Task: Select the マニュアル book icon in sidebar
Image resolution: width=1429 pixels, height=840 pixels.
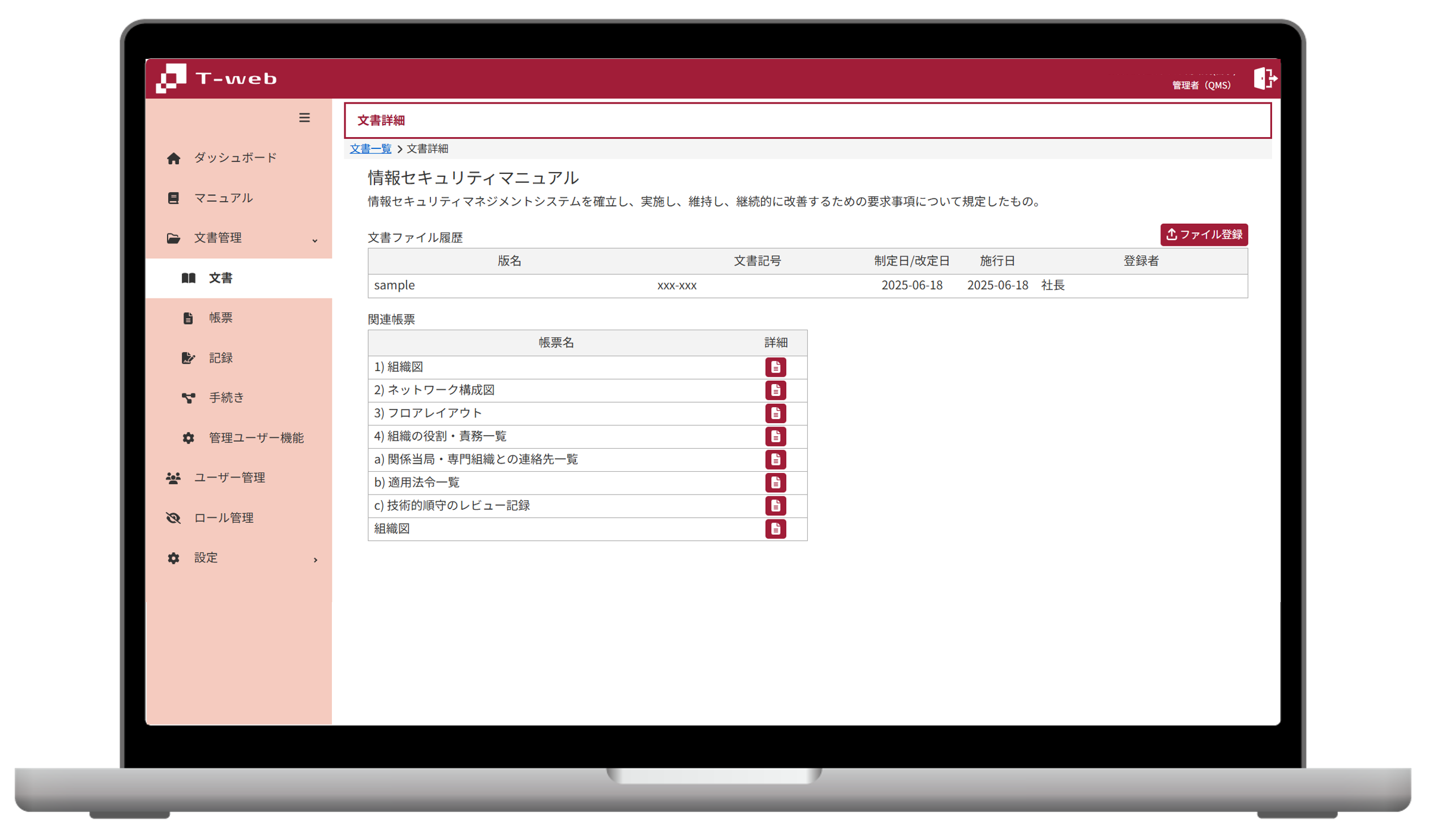Action: (173, 197)
